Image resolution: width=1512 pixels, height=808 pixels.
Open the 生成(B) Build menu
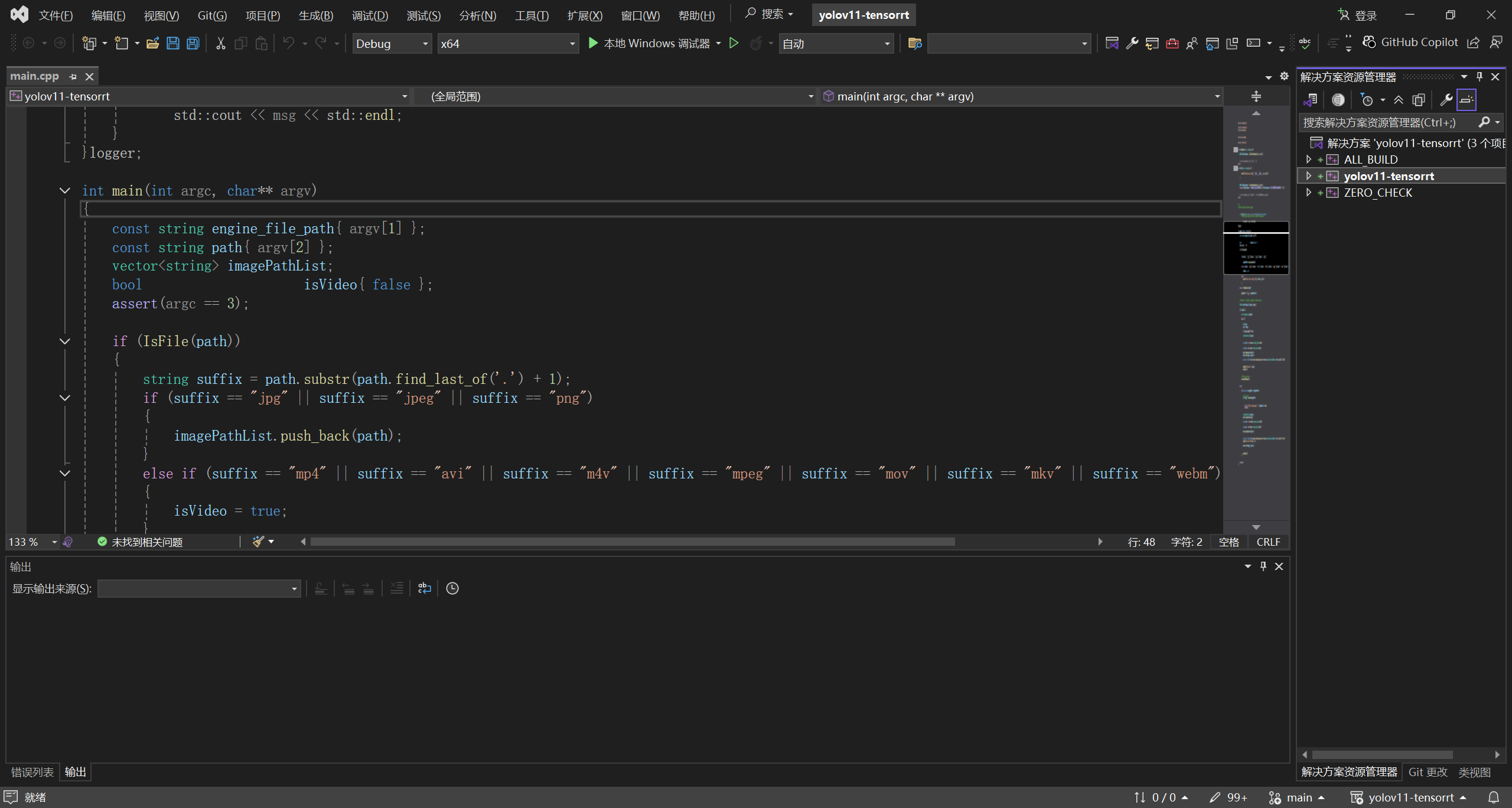[315, 15]
